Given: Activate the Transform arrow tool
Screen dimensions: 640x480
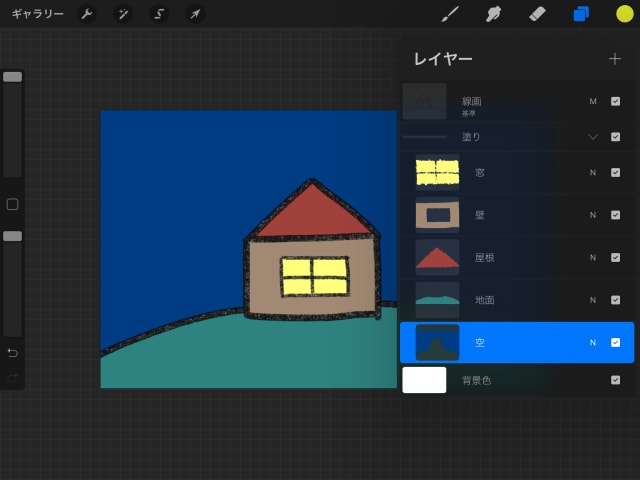Looking at the screenshot, I should (x=195, y=14).
